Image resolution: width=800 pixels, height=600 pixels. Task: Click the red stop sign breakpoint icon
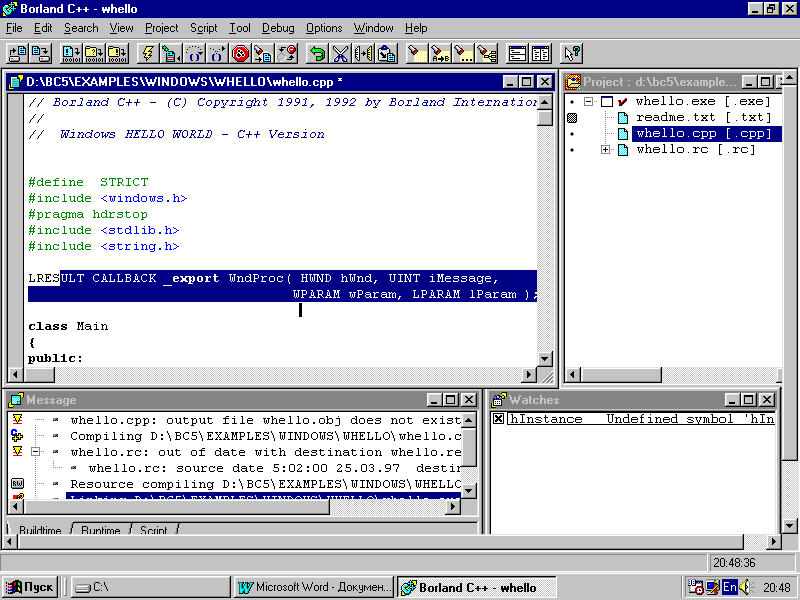240,53
